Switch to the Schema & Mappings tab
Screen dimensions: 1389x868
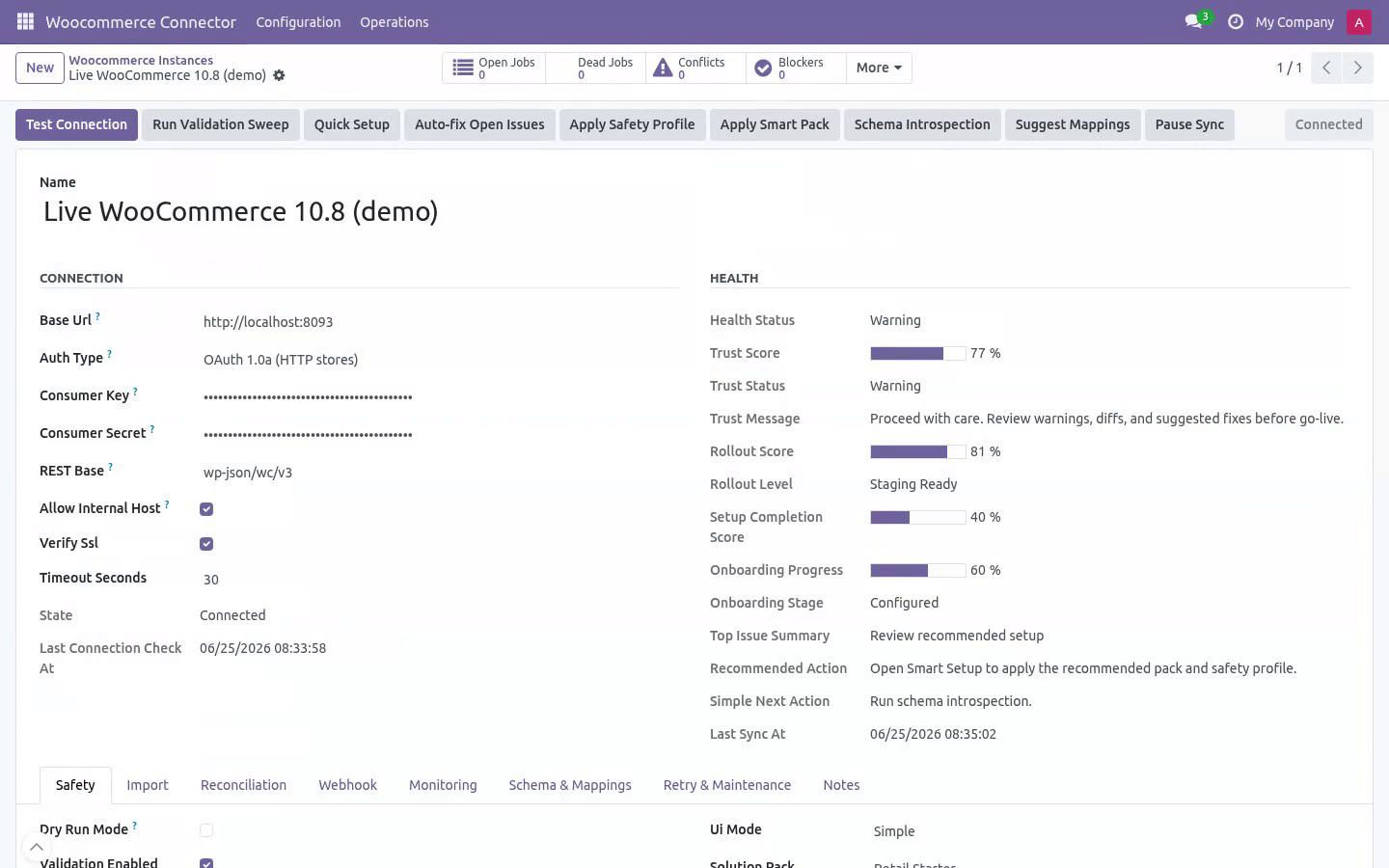(x=570, y=785)
